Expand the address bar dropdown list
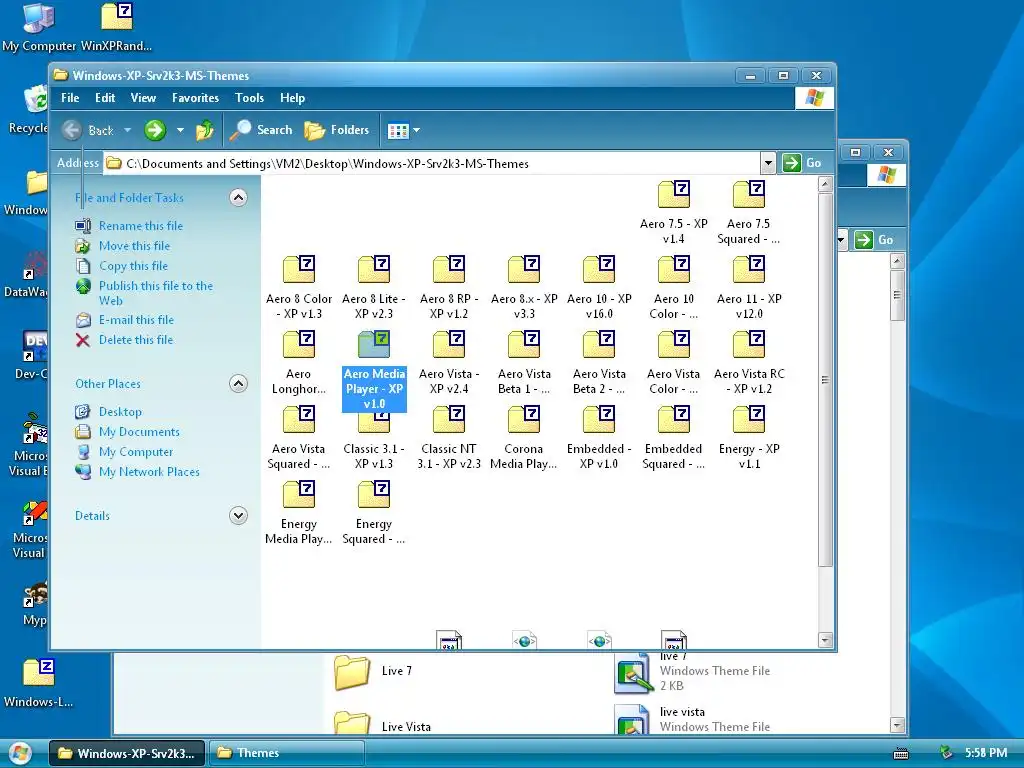Image resolution: width=1024 pixels, height=768 pixels. point(768,163)
